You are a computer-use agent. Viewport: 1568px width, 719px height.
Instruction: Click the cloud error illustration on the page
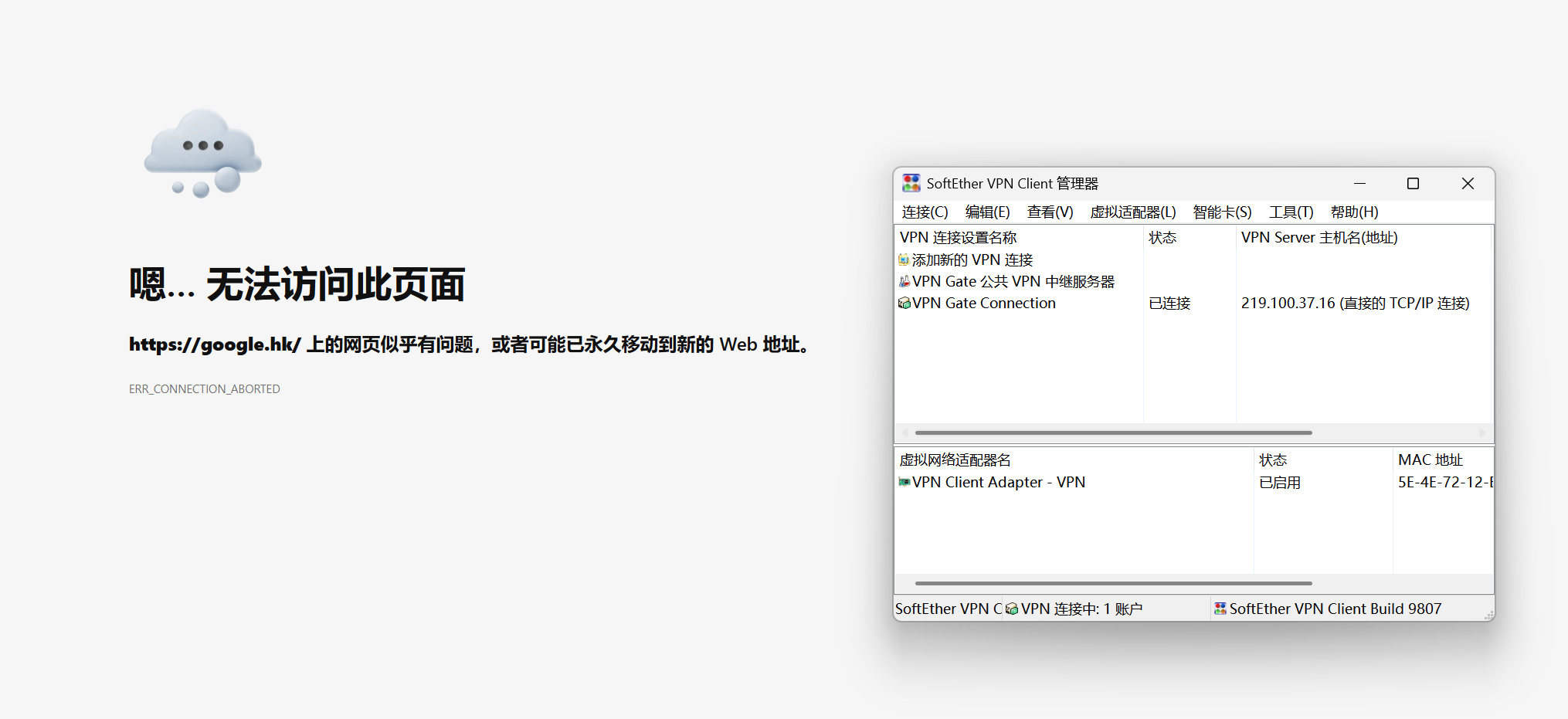pos(203,152)
